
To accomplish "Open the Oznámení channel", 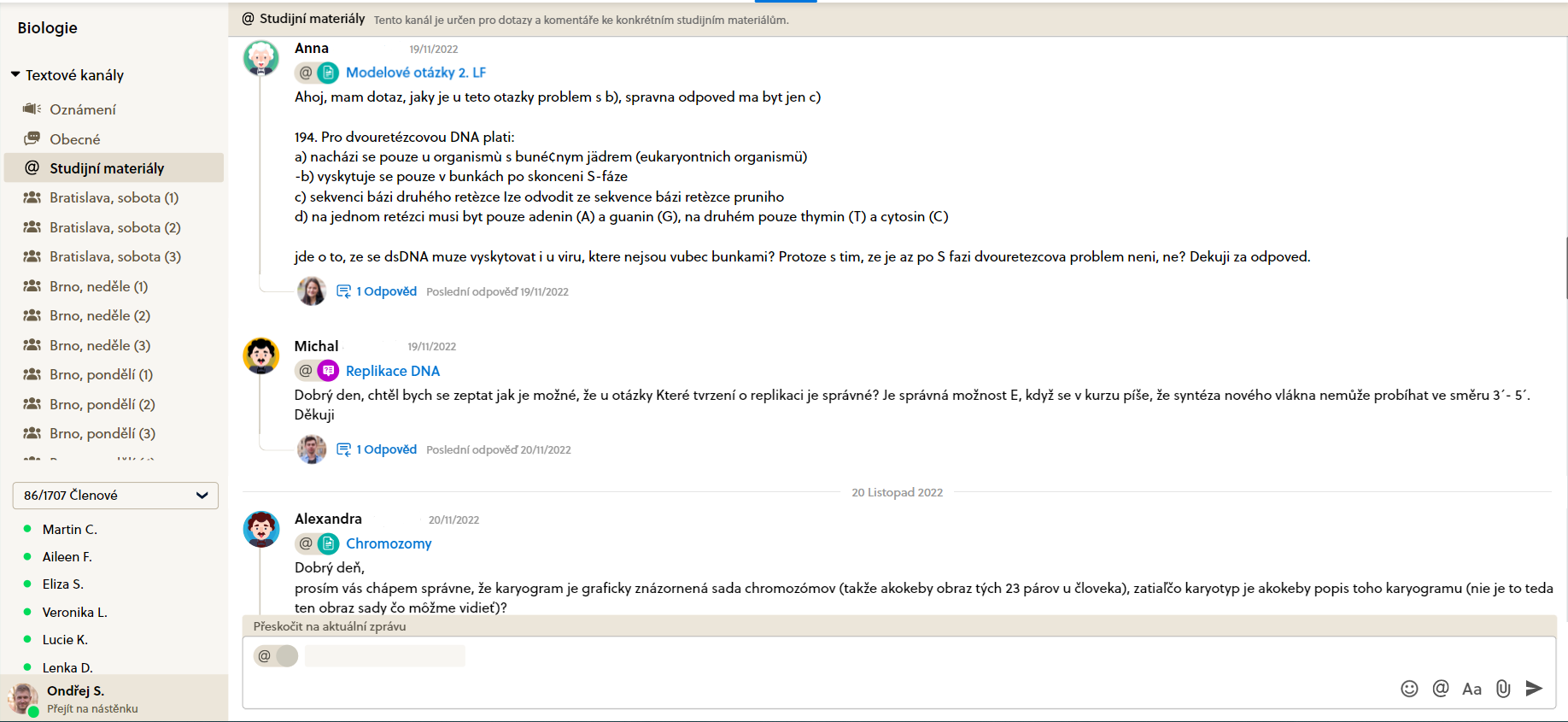I will (x=82, y=109).
